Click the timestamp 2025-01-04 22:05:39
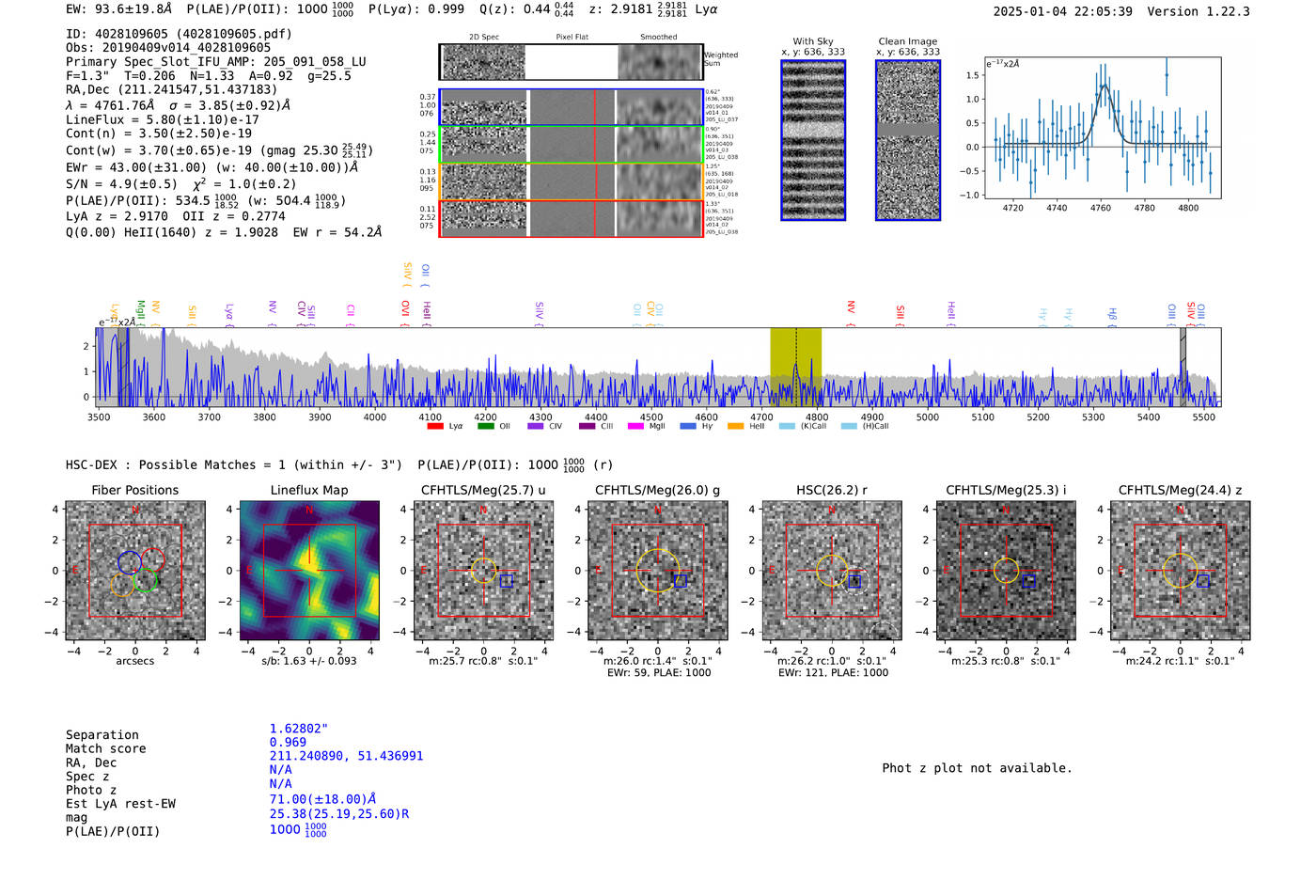Viewport: 1316px width, 896px height. click(x=1063, y=11)
